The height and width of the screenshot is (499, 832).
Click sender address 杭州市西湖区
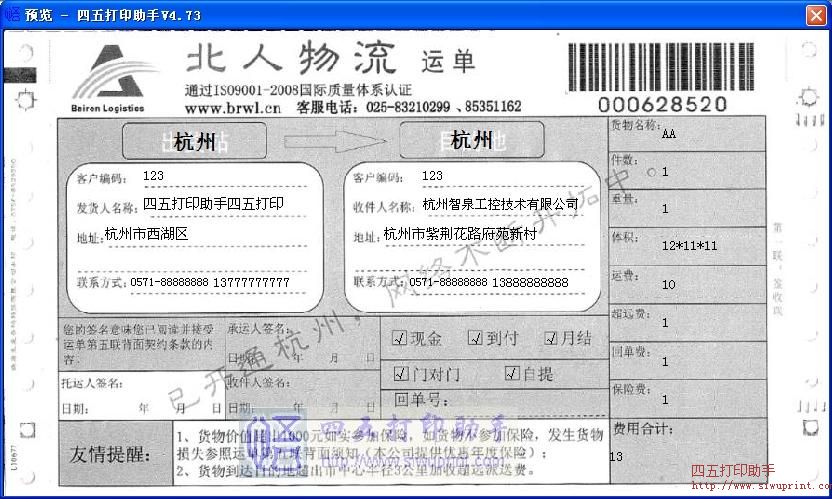coord(146,234)
